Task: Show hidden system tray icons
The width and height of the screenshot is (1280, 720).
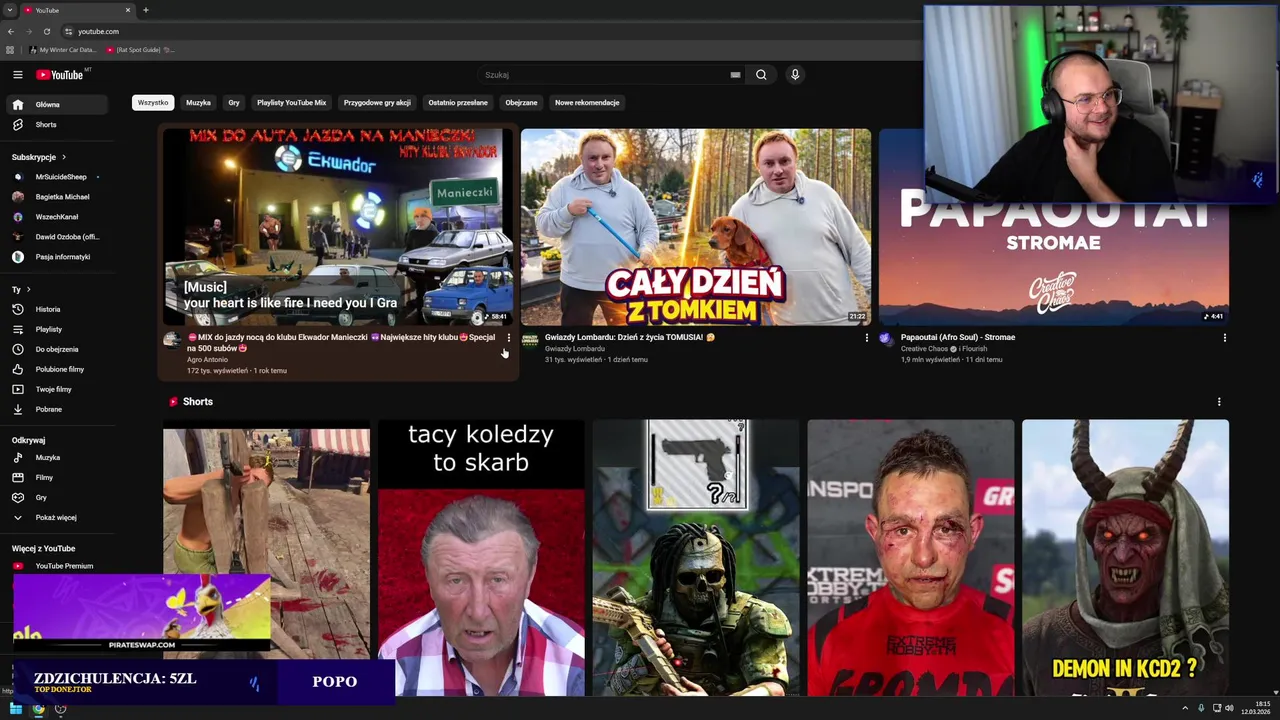Action: click(x=1185, y=708)
